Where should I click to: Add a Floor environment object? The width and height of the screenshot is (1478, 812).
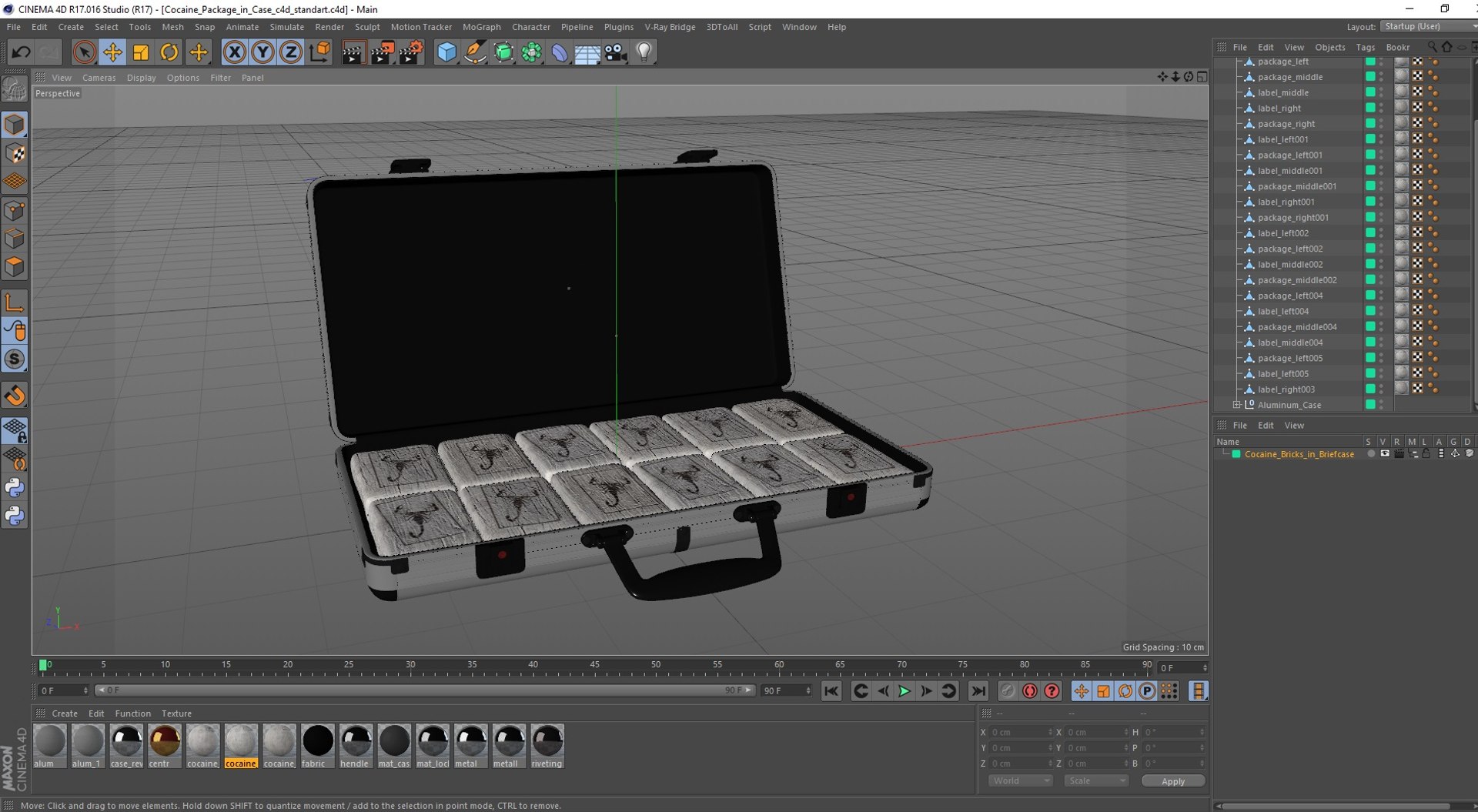[x=587, y=52]
